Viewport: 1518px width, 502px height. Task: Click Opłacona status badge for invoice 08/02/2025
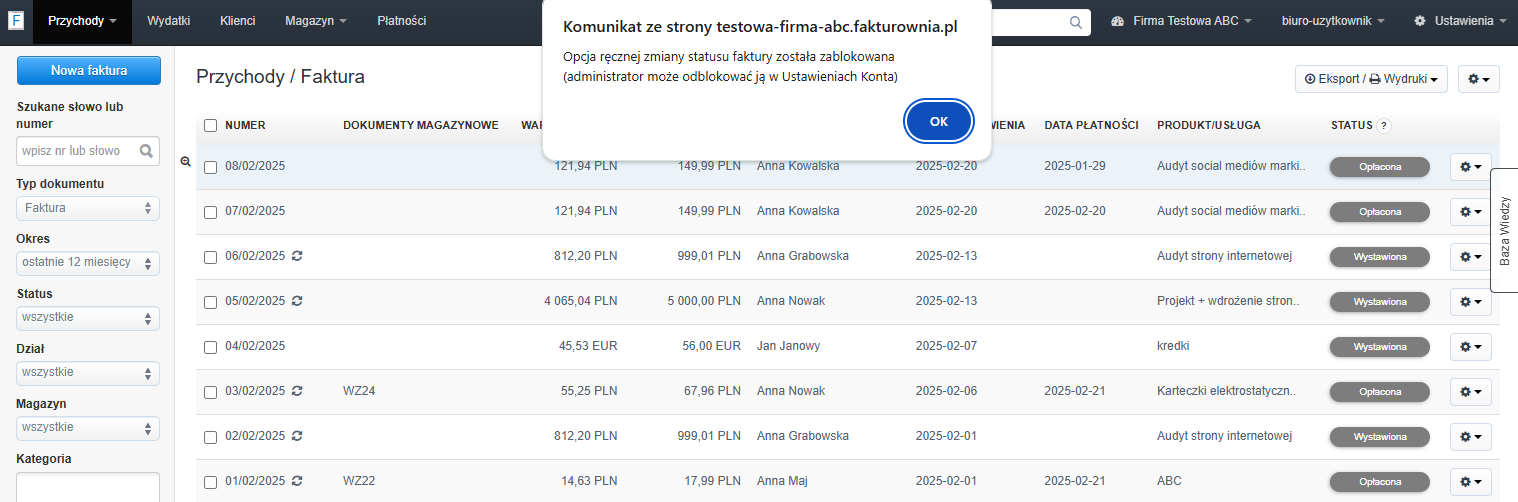[1379, 167]
